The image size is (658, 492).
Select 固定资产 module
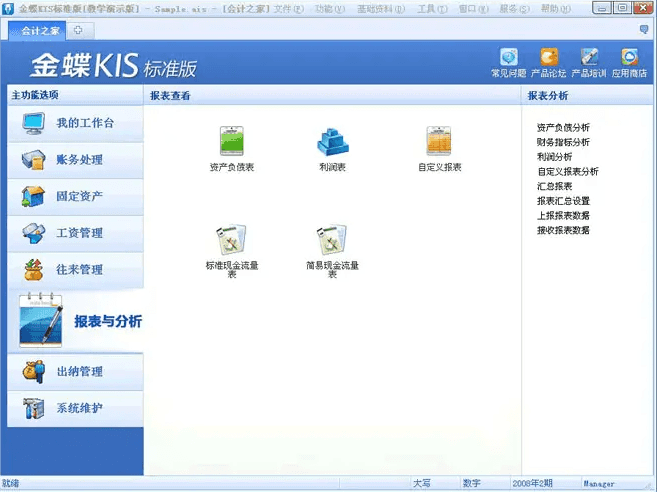[76, 196]
